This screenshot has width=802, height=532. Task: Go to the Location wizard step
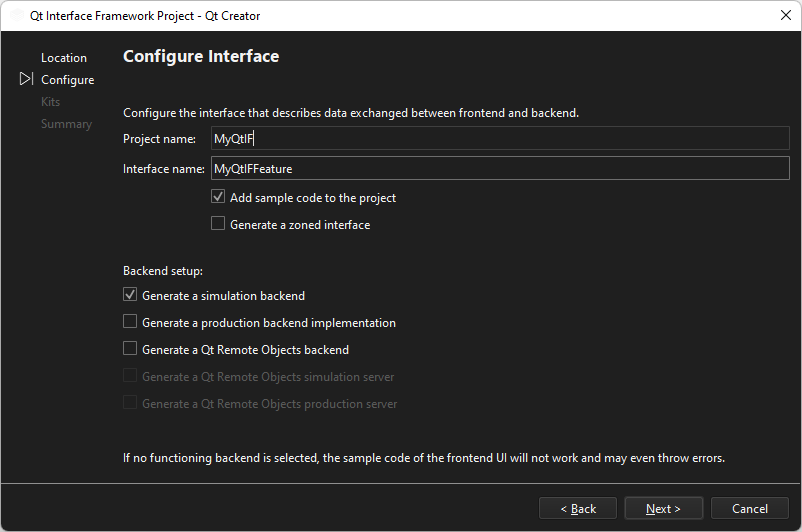pos(64,58)
